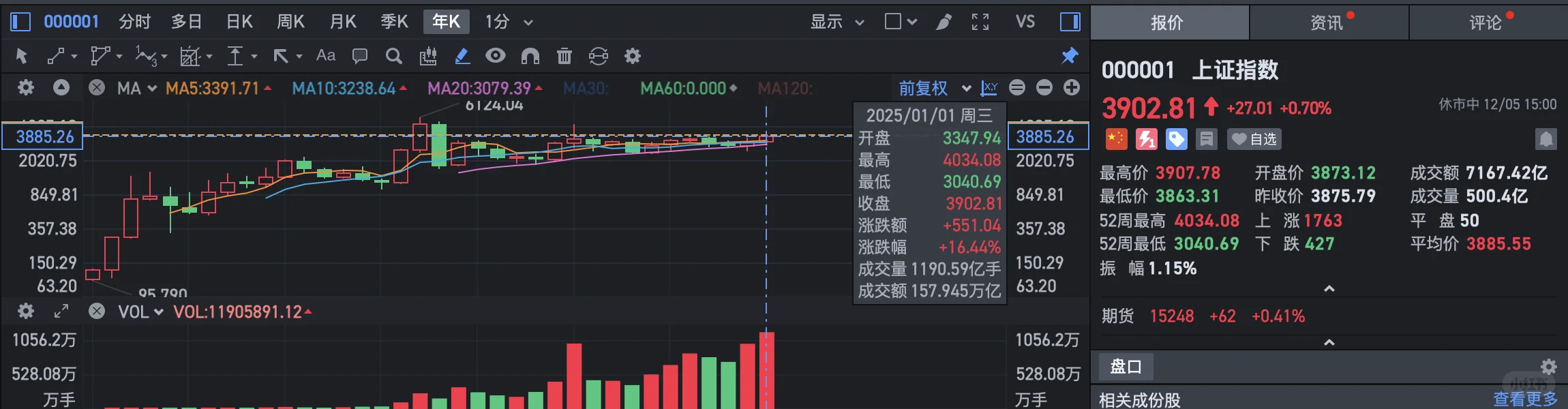Click the magnifier zoom tool

393,56
